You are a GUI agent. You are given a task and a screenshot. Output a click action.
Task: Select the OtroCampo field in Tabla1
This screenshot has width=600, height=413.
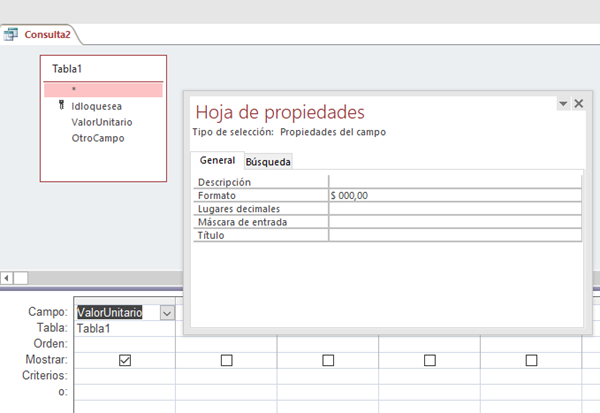[97, 138]
